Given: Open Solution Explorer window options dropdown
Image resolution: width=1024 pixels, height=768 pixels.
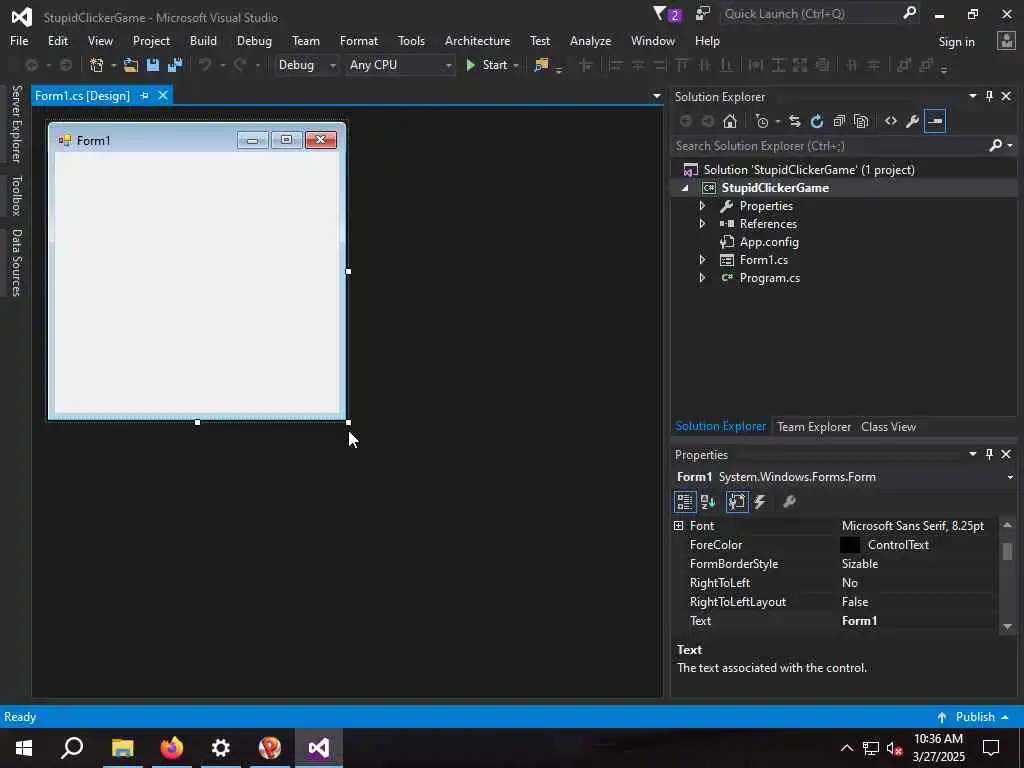Looking at the screenshot, I should pos(972,96).
